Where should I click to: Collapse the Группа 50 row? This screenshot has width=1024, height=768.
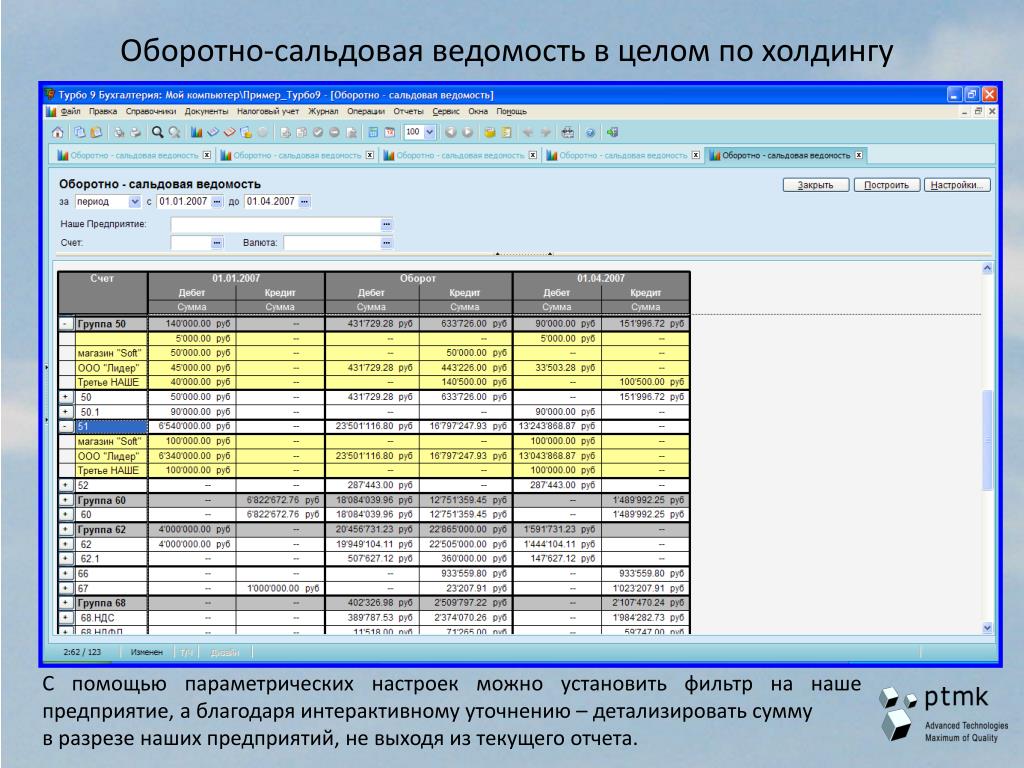(x=66, y=324)
